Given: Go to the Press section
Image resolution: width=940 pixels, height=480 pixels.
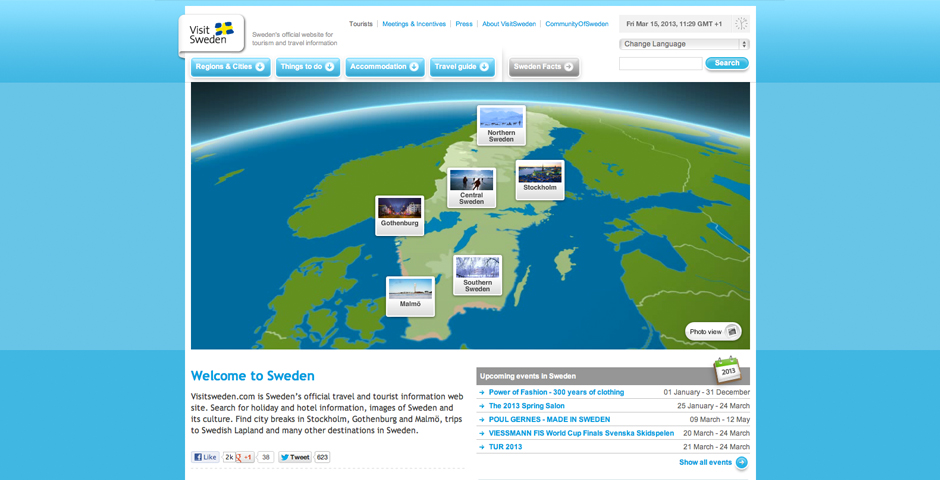Looking at the screenshot, I should 464,24.
